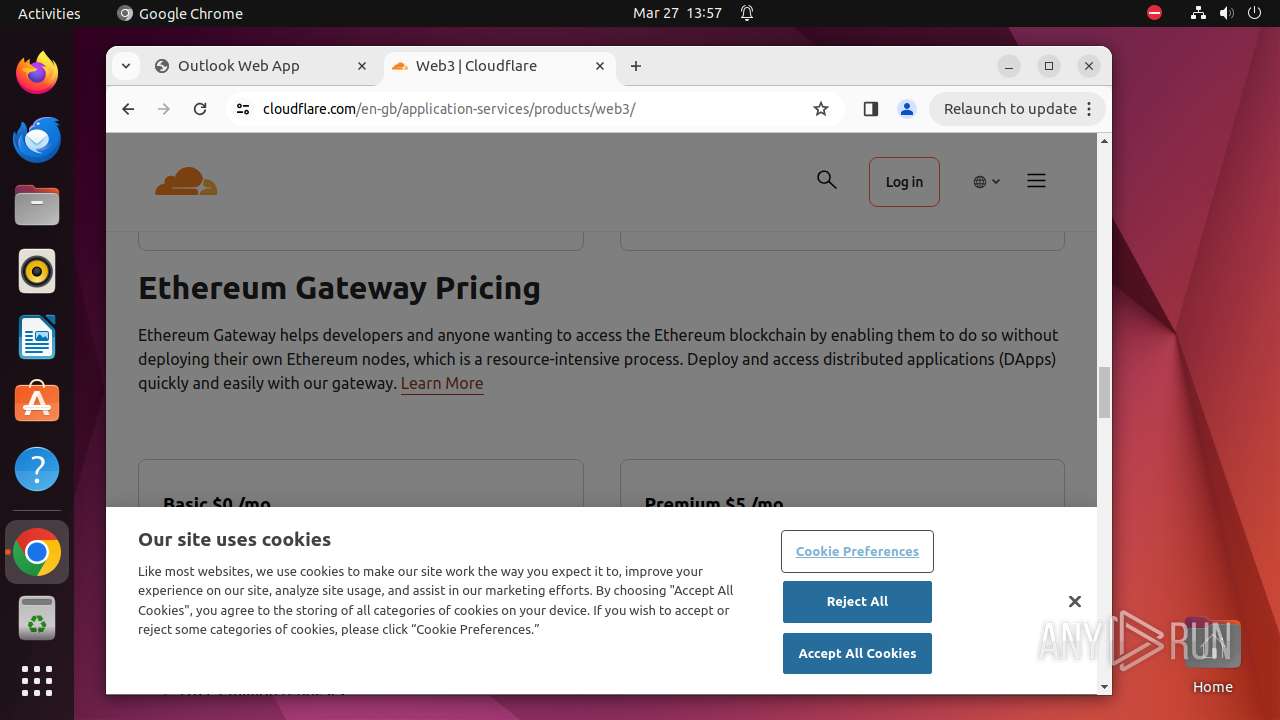Open the tab search dropdown

coord(126,66)
